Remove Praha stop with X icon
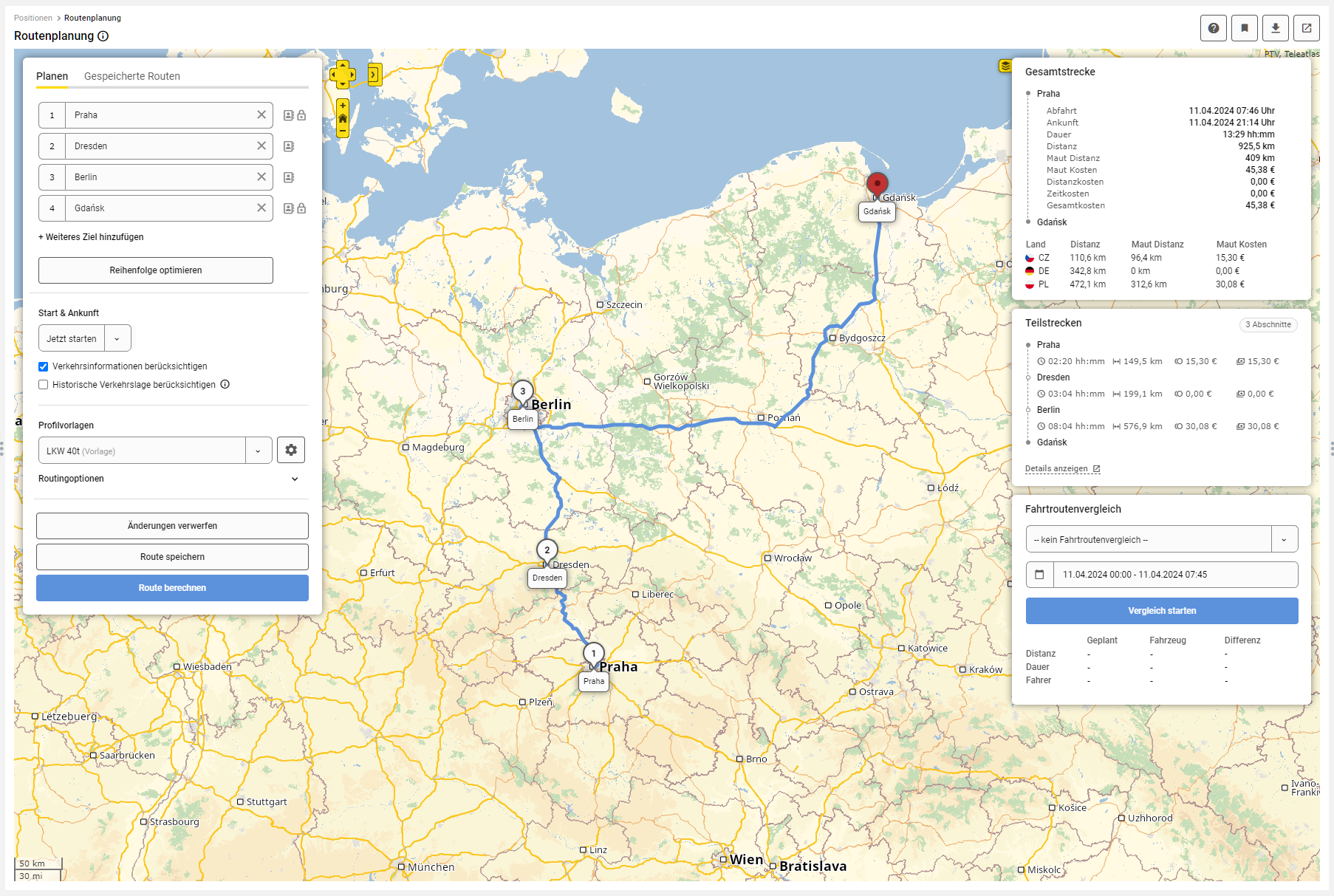 pos(261,114)
